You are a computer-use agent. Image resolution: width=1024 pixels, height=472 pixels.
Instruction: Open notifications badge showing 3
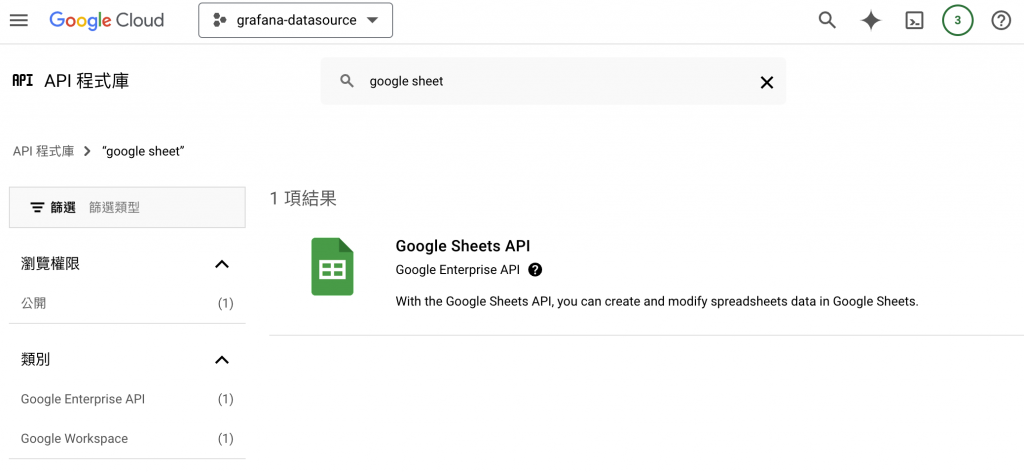957,21
